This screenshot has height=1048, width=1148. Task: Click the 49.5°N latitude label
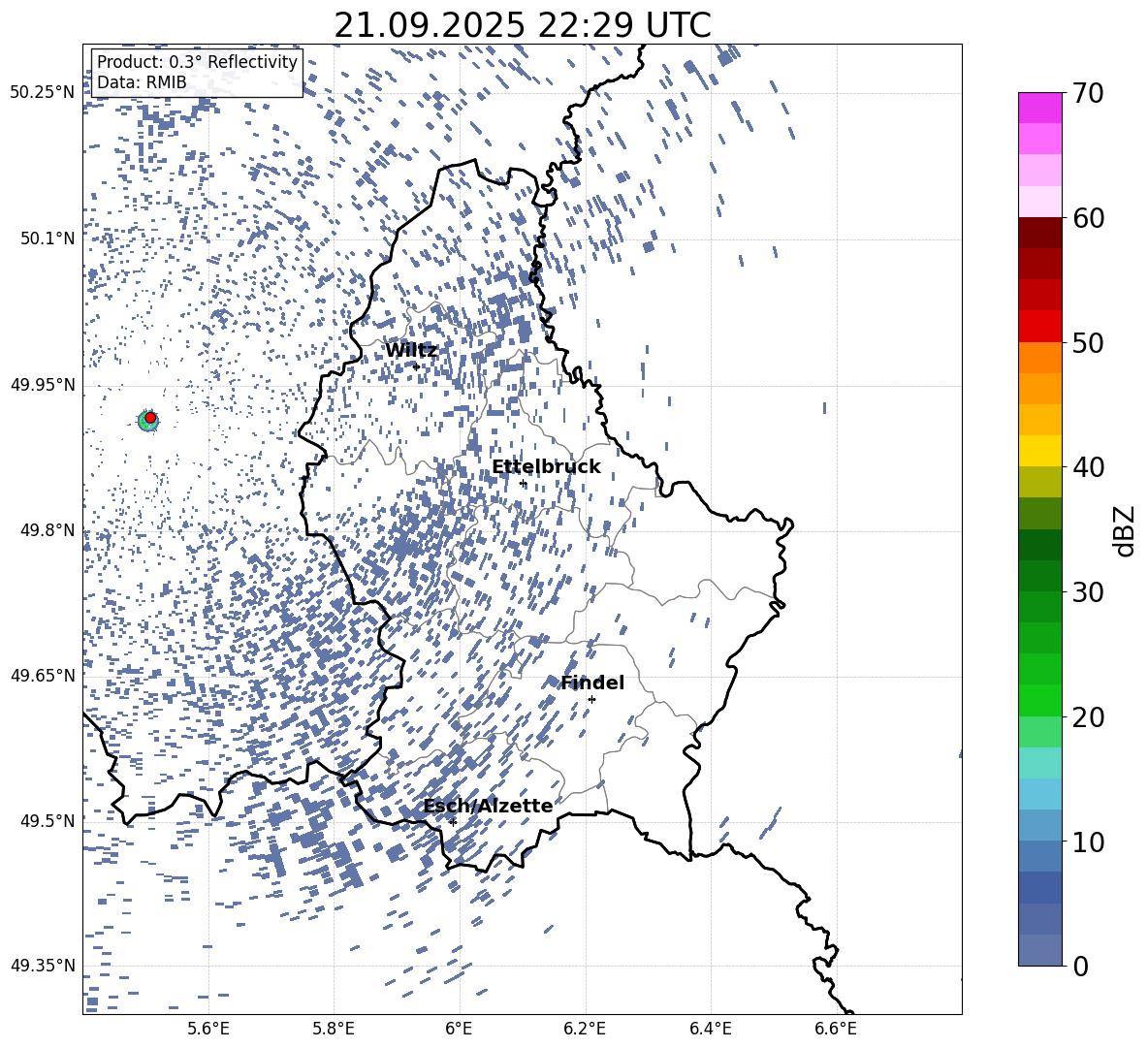48,821
